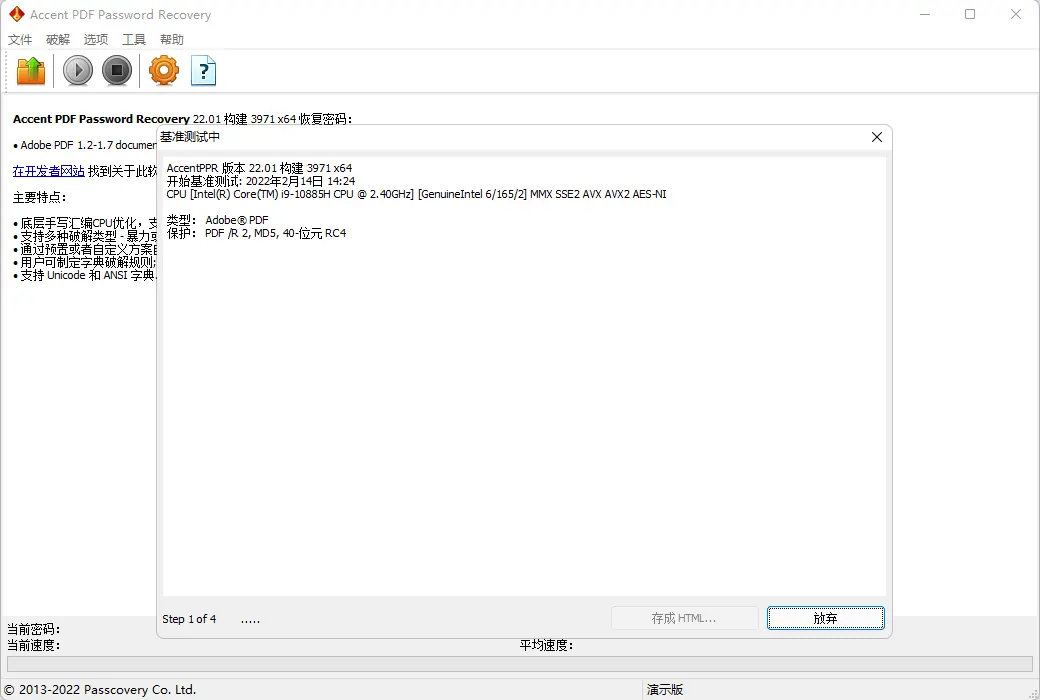
Task: Maximize the main application window
Action: [x=970, y=14]
